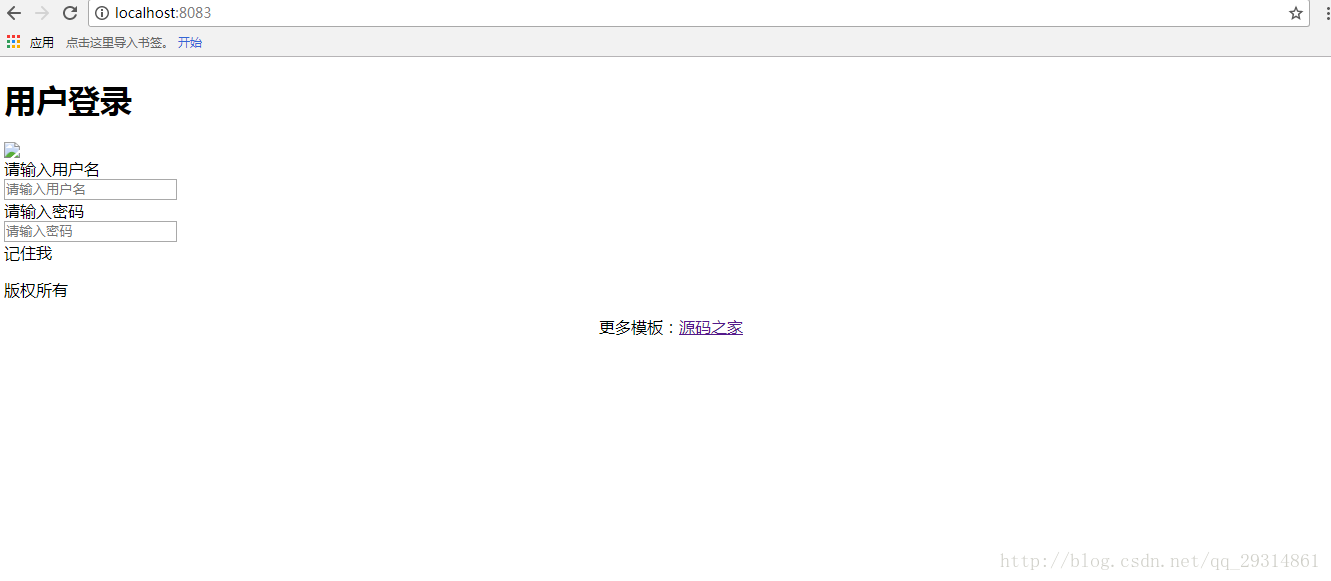The width and height of the screenshot is (1331, 581).
Task: Focus the address bar showing localhost:8083
Action: [x=698, y=13]
